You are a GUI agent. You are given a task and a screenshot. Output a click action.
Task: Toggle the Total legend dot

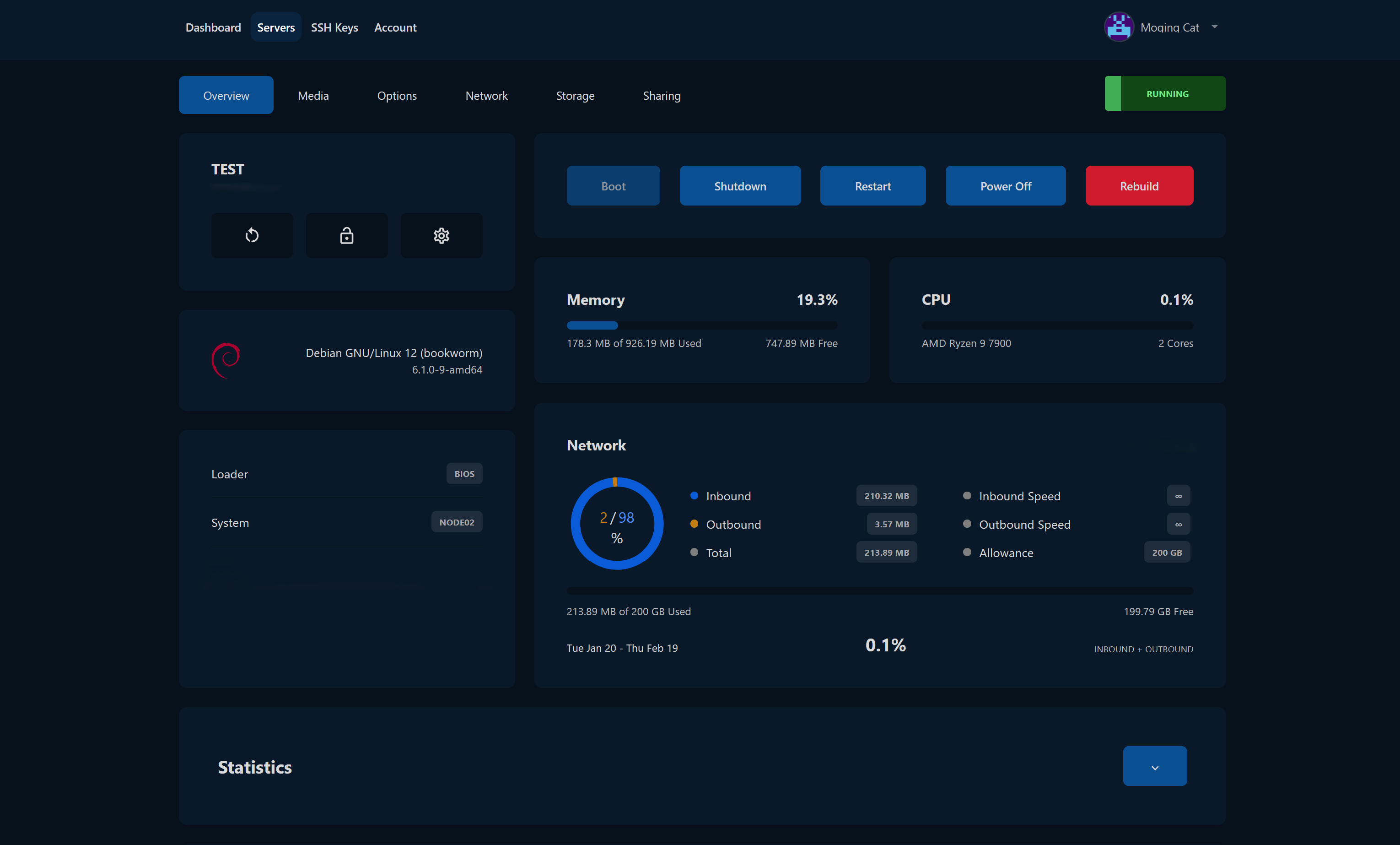(x=694, y=552)
